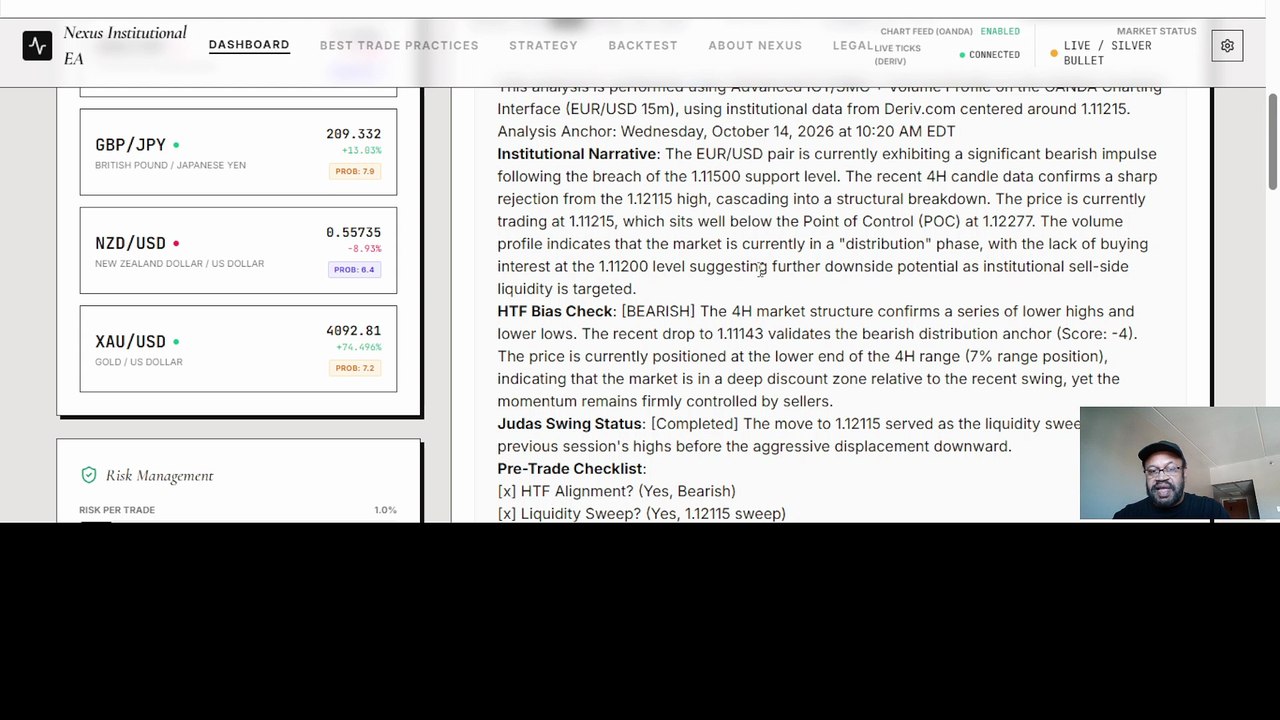
Task: Switch to the Dashboard tab
Action: point(249,45)
